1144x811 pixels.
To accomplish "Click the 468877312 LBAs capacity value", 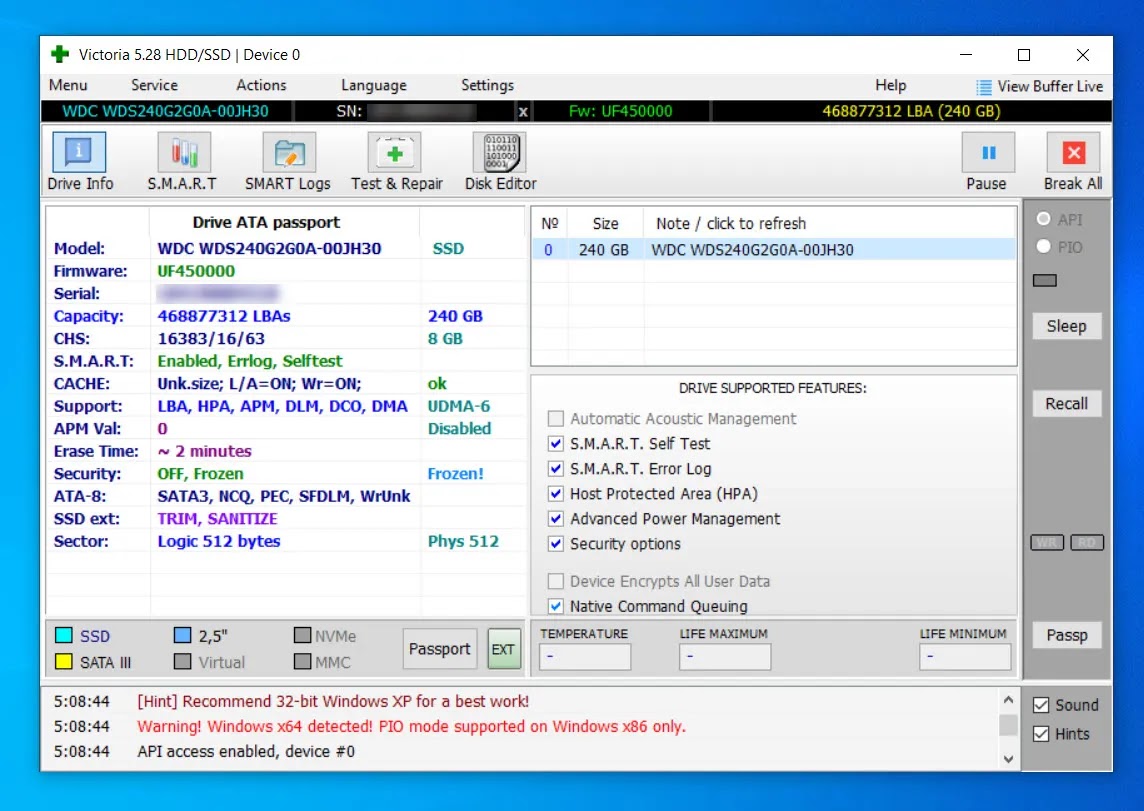I will pos(224,317).
